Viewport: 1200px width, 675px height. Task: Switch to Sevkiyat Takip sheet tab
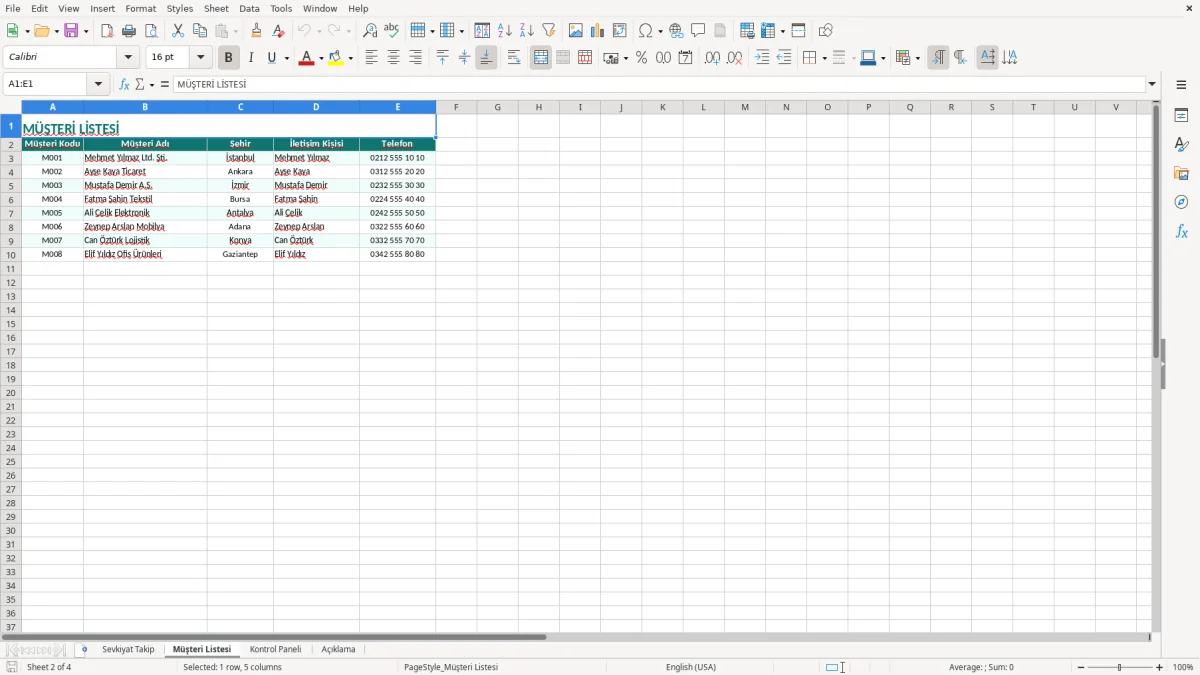tap(128, 649)
